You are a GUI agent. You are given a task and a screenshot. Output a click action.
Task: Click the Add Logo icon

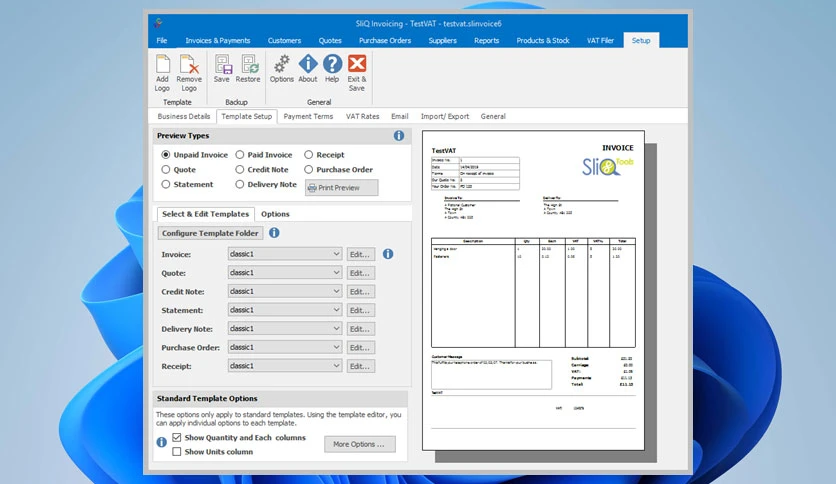click(162, 64)
